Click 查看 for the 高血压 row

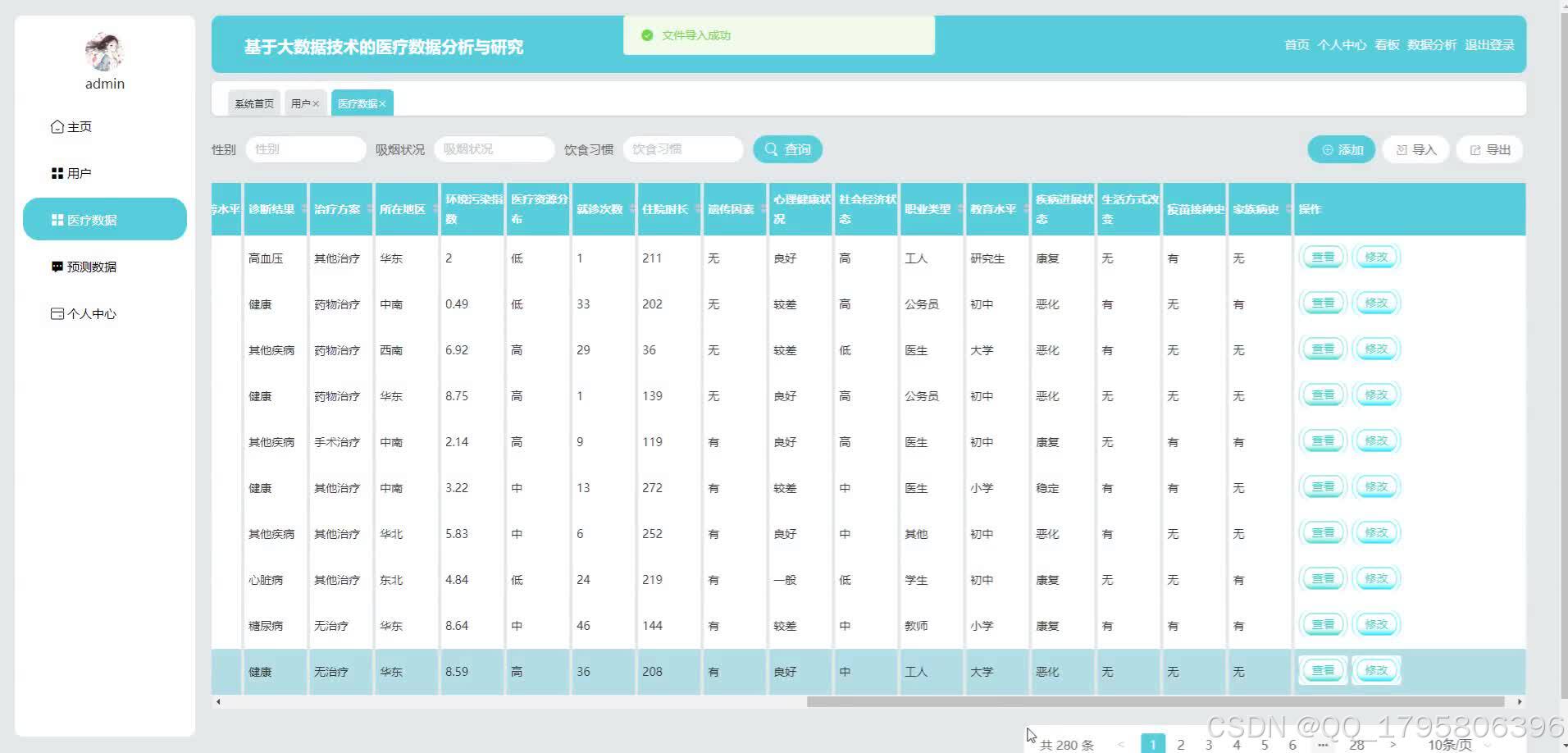click(1324, 257)
